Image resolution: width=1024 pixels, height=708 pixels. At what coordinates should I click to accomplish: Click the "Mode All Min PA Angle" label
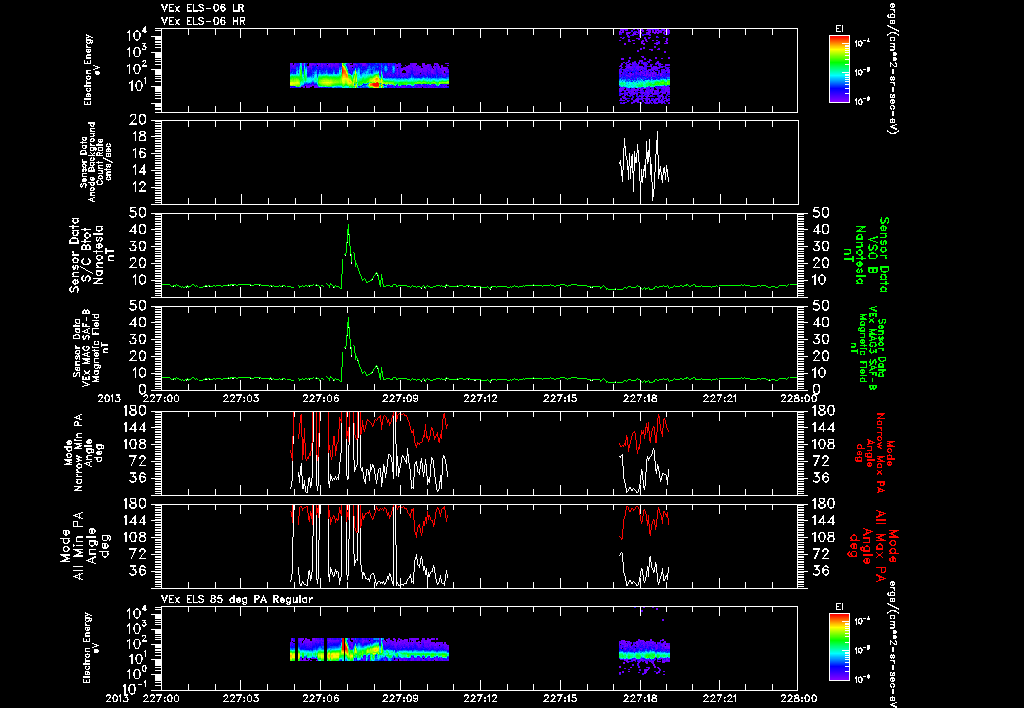[86, 545]
